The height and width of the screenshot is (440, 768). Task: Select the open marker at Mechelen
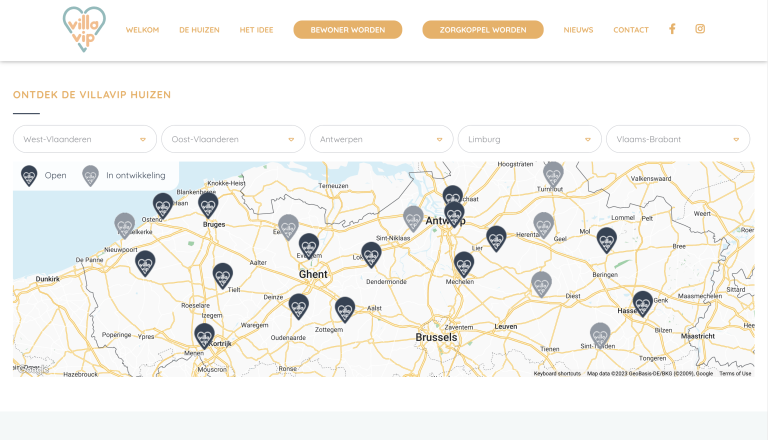pyautogui.click(x=463, y=265)
